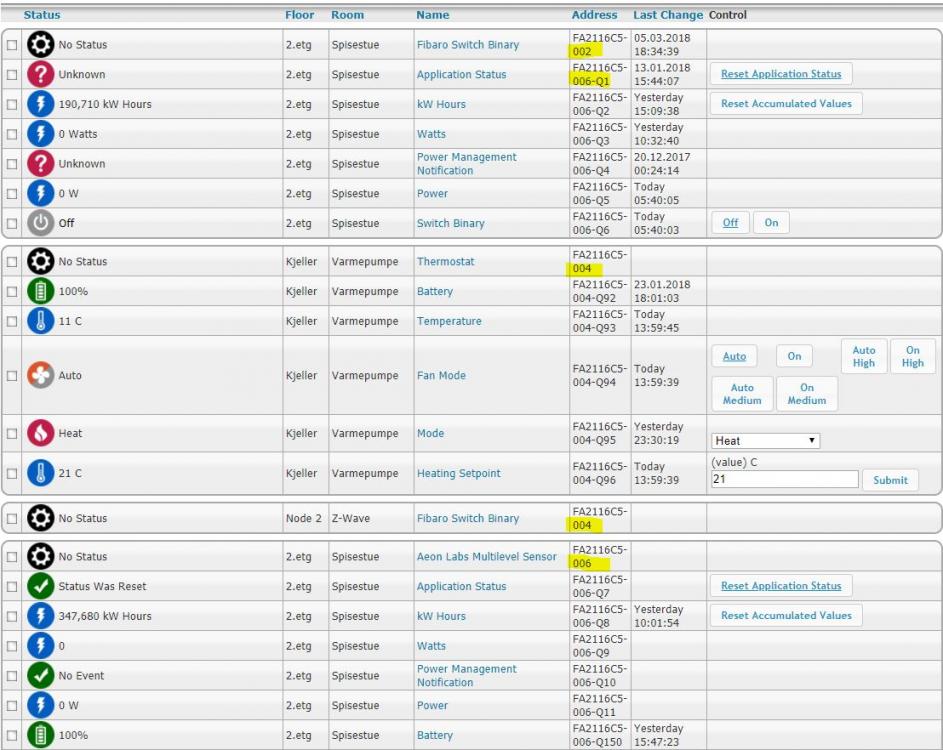Click the Heating Setpoint value input field

coord(784,480)
